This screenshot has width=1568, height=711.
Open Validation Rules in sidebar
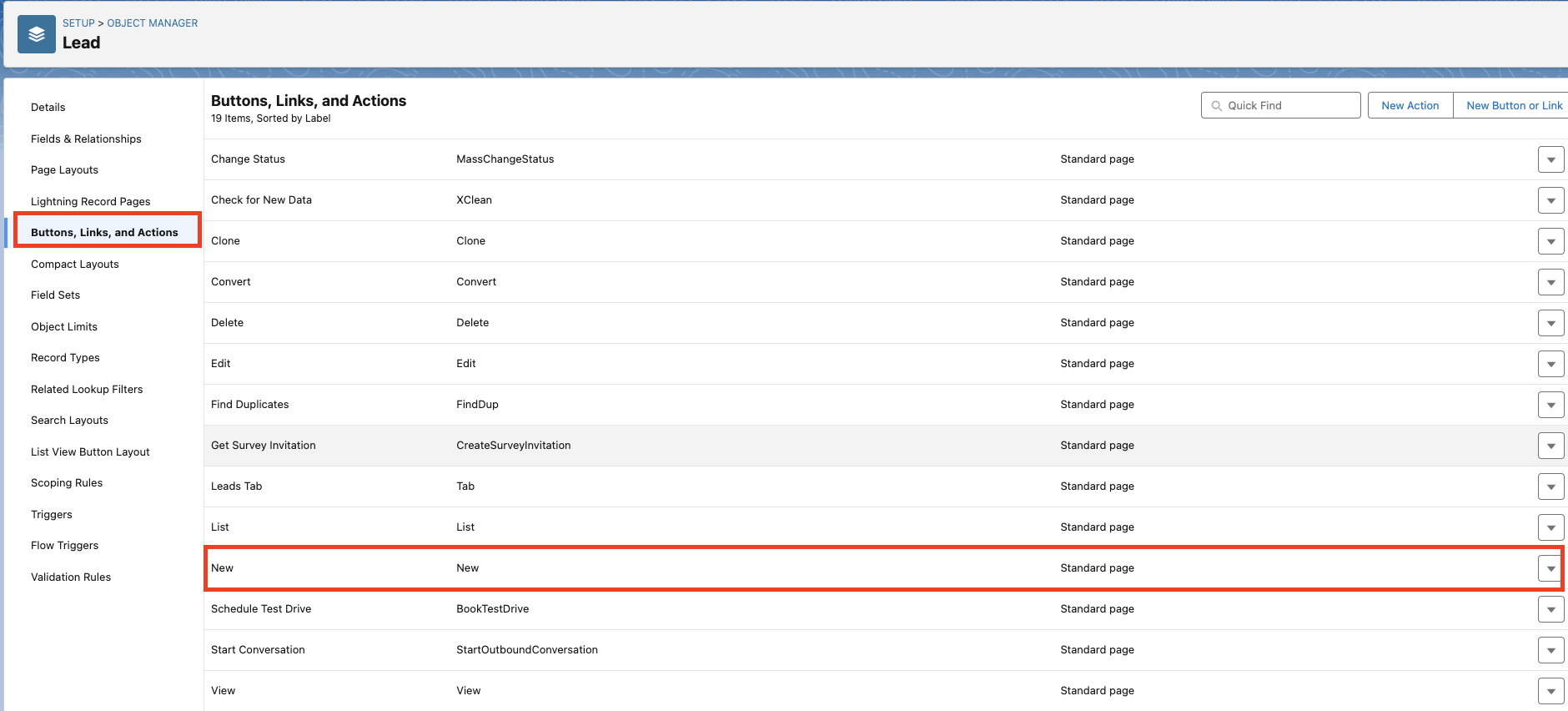tap(71, 577)
